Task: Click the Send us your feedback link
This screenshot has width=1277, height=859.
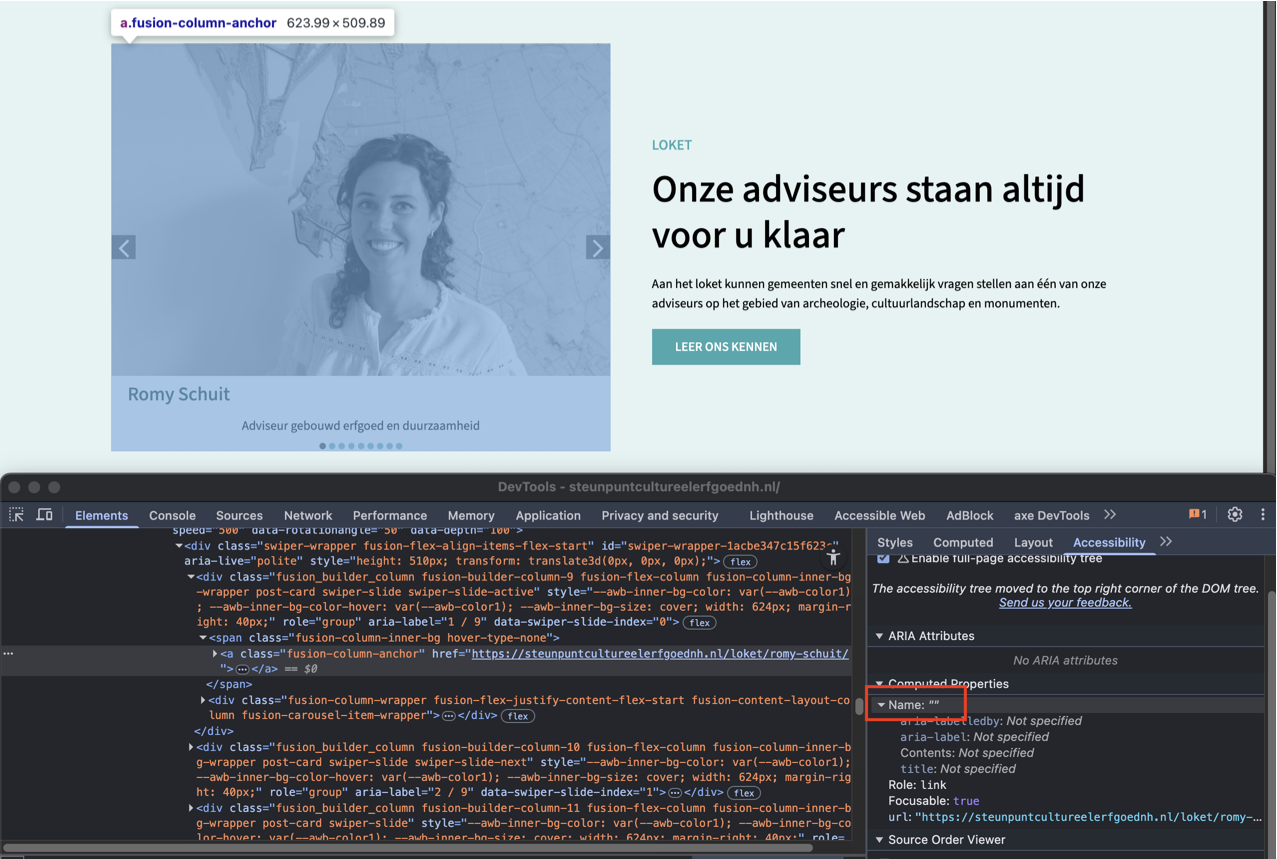Action: click(x=1065, y=603)
